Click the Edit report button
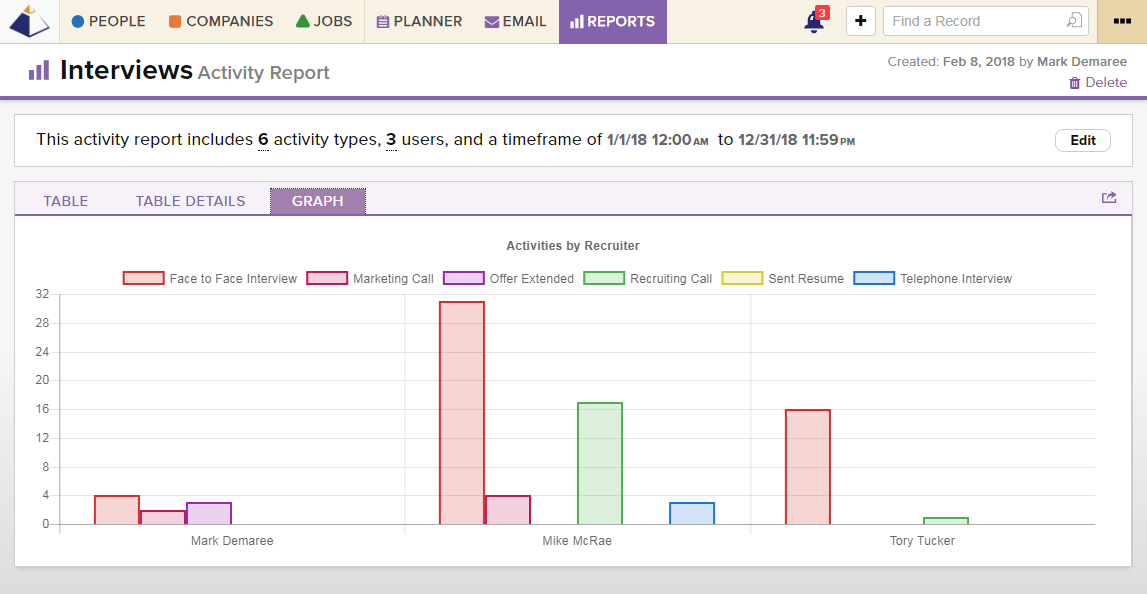1147x594 pixels. pos(1082,140)
